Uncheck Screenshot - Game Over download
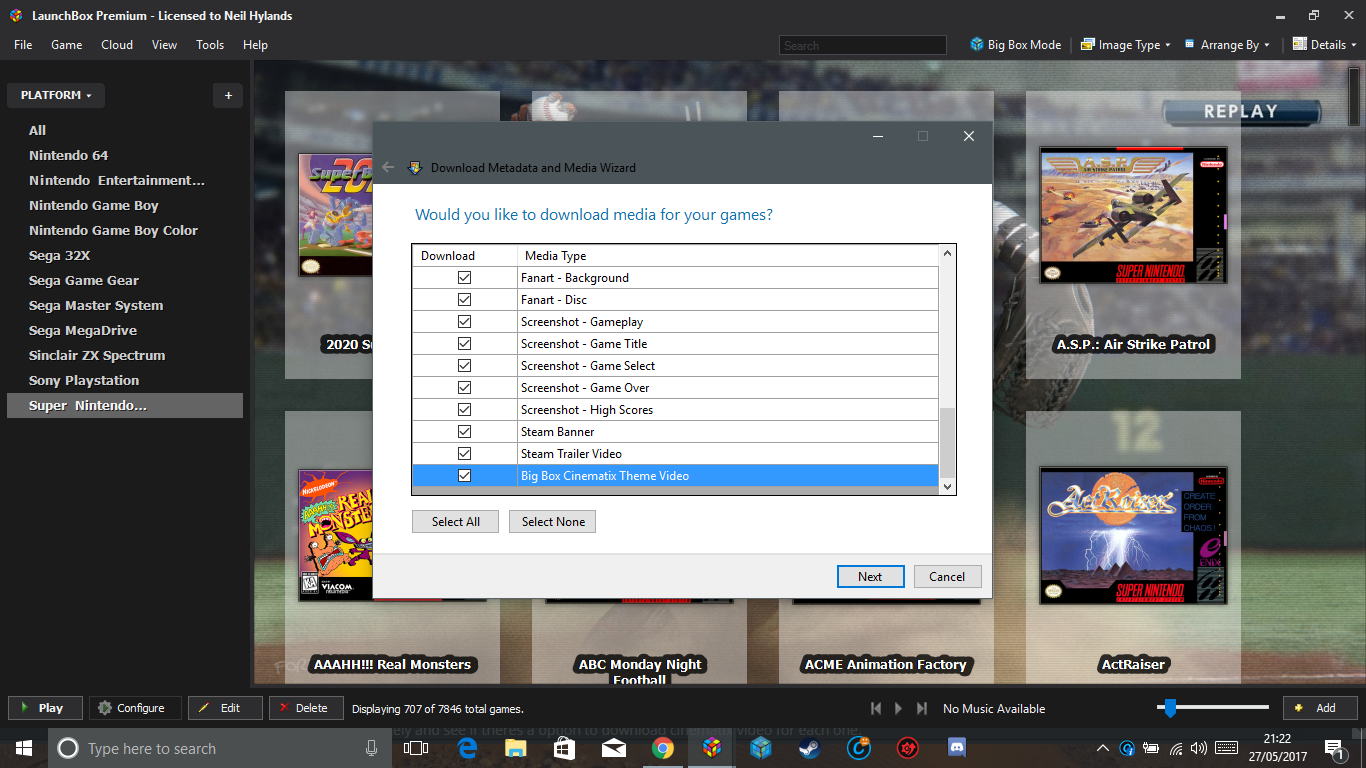 coord(464,388)
